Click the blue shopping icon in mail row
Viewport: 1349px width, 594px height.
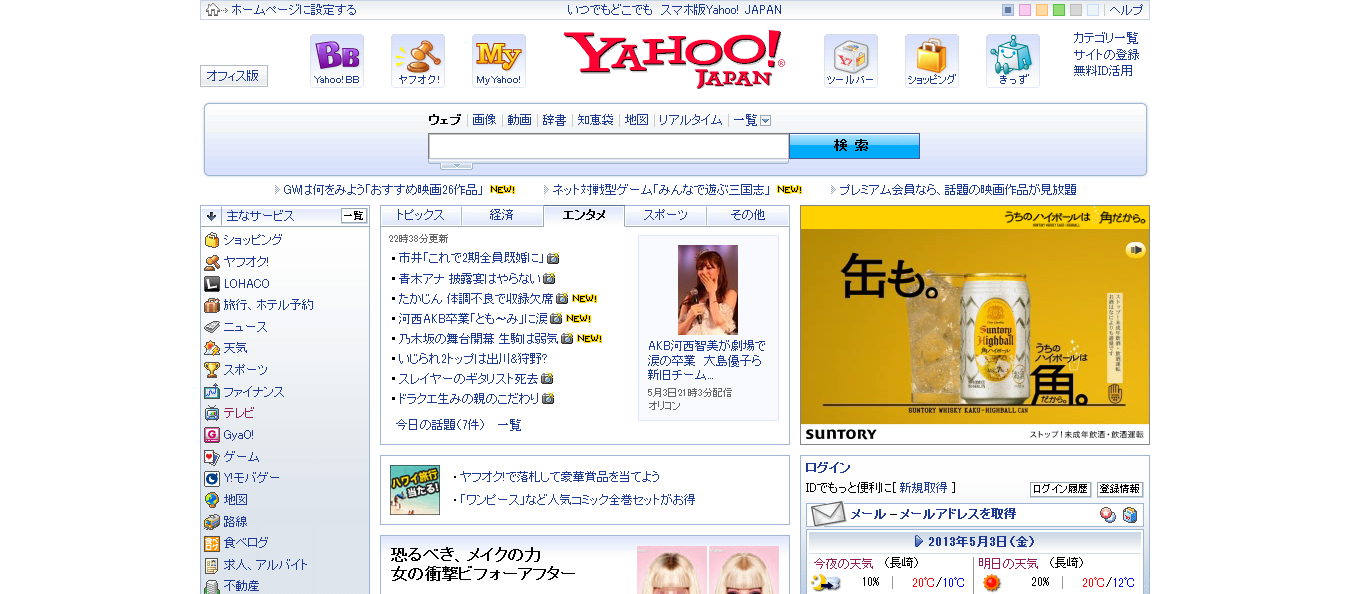pos(1129,515)
